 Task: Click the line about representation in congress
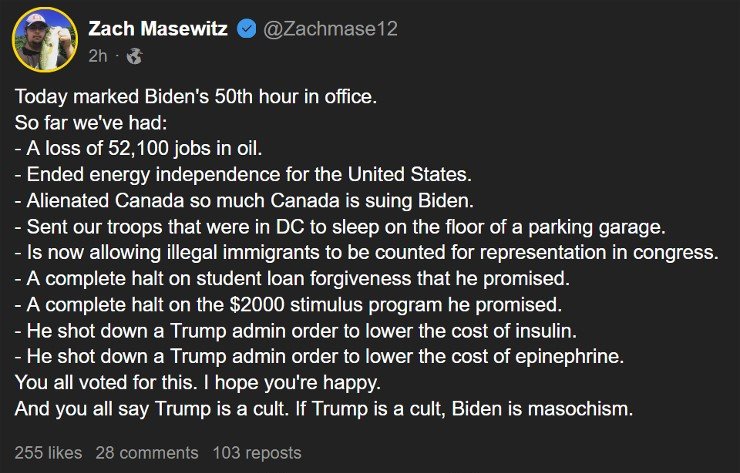point(366,253)
